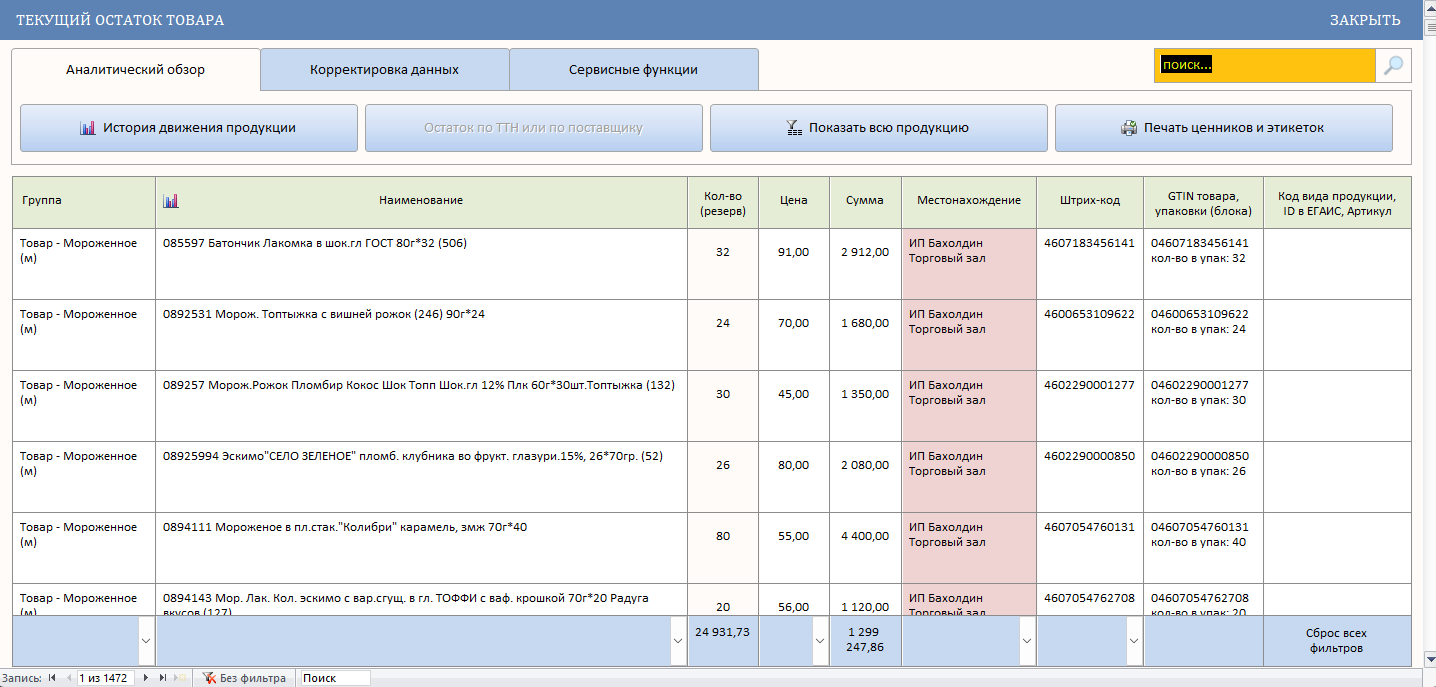The height and width of the screenshot is (687, 1436).
Task: Click the yellow 'поиск...' search field
Action: coord(1264,66)
